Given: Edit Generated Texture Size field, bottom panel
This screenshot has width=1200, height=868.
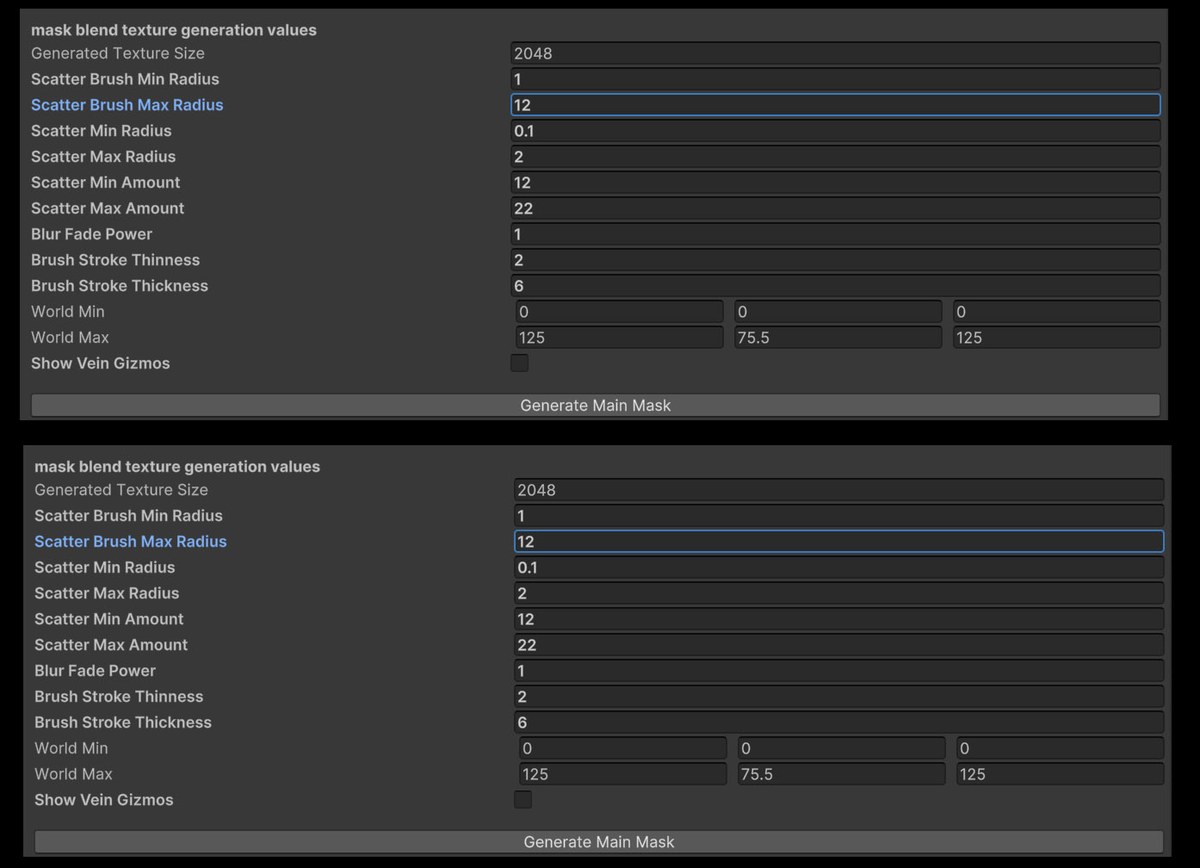Looking at the screenshot, I should coord(839,490).
